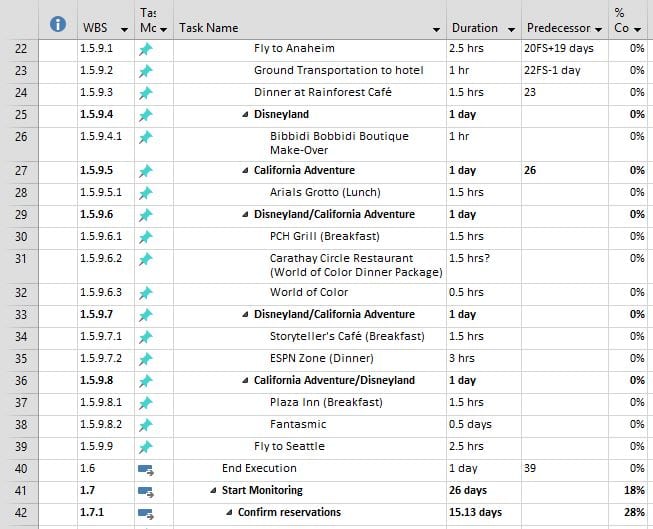
Task: Click the auto-scheduled icon for End Execution
Action: click(x=145, y=469)
